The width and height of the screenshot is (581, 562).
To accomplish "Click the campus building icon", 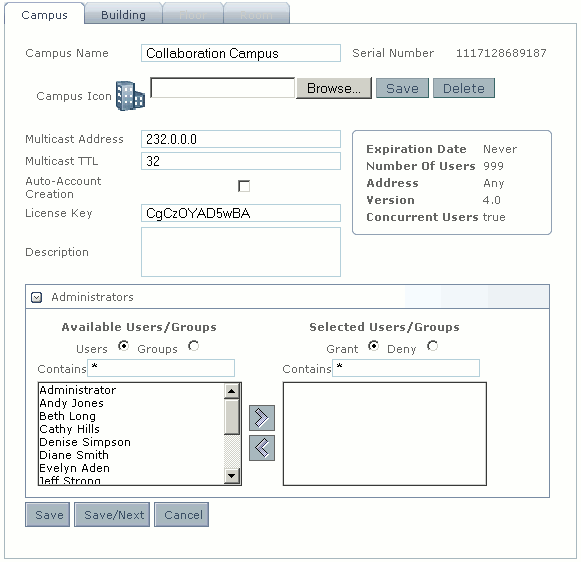I will [x=130, y=96].
